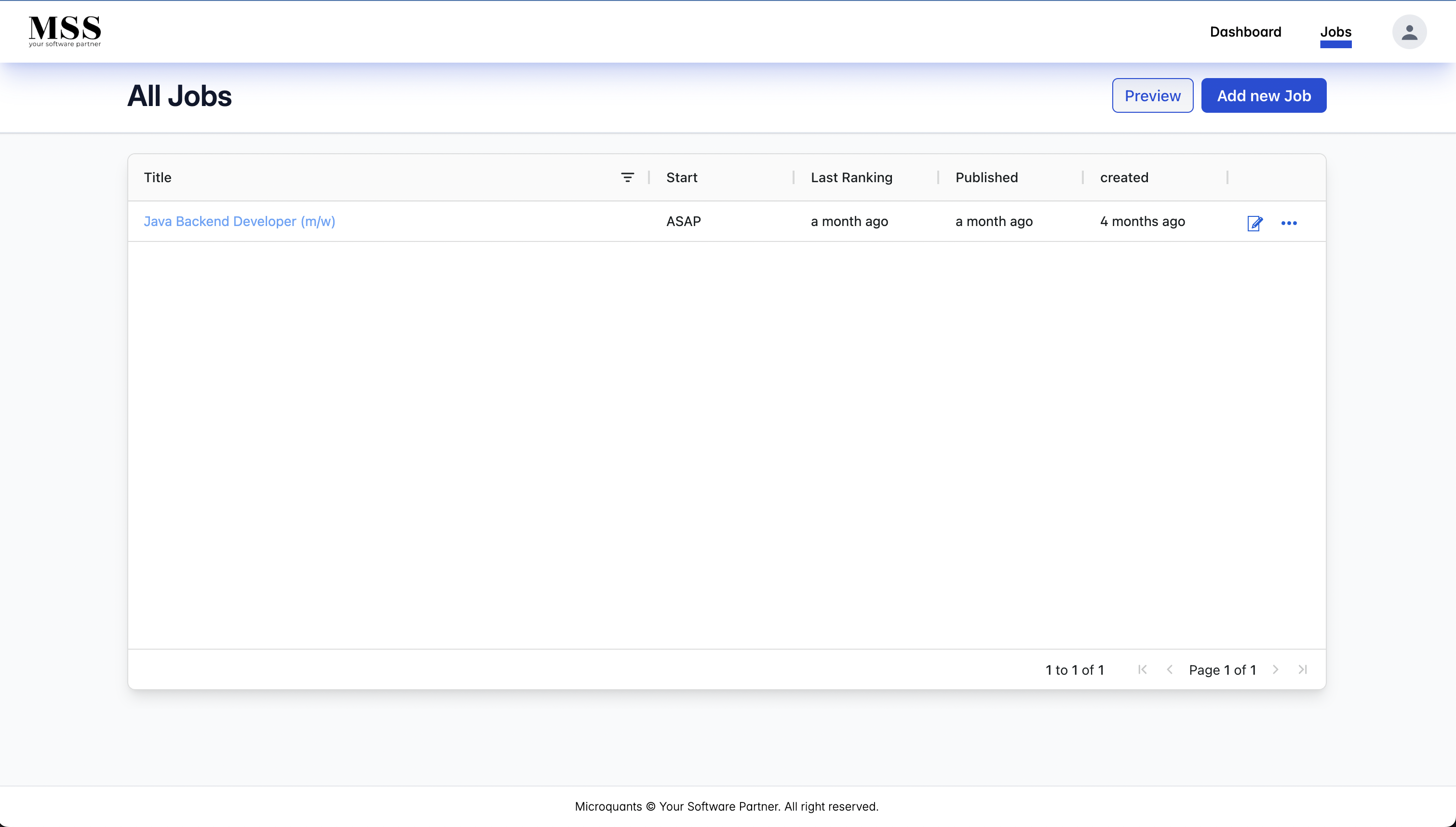Open more options for the job row
1456x827 pixels.
(x=1289, y=223)
